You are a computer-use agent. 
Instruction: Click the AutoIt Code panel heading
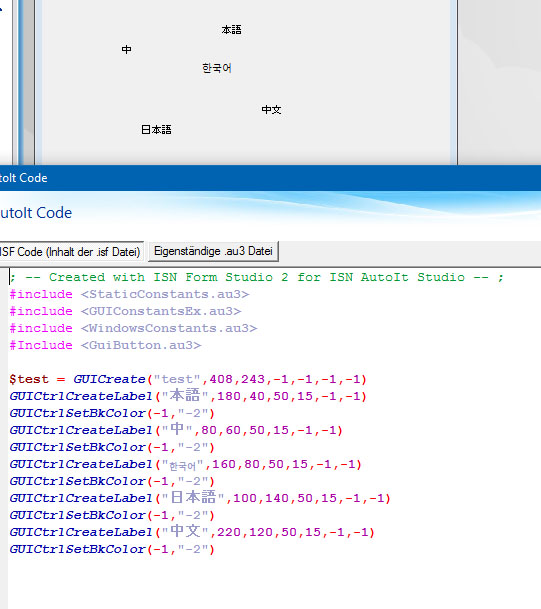[36, 213]
